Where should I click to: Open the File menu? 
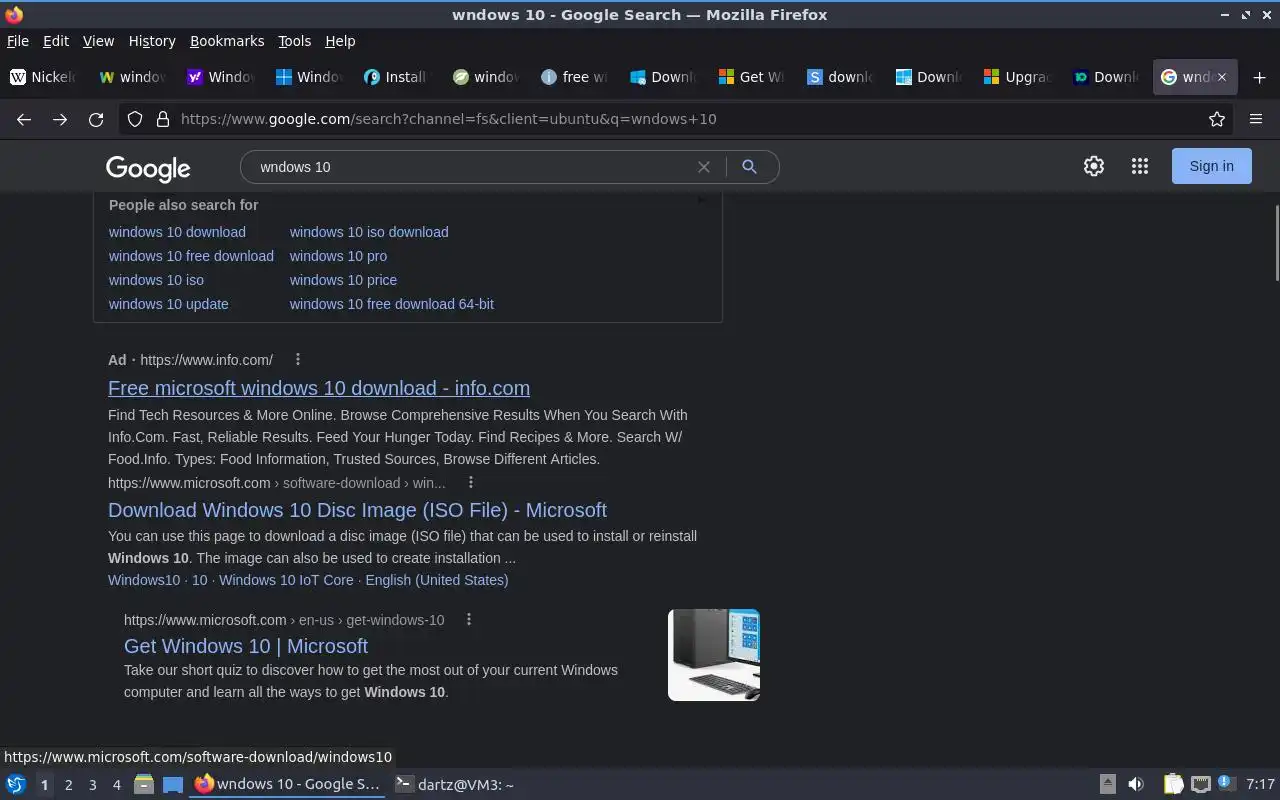18,41
